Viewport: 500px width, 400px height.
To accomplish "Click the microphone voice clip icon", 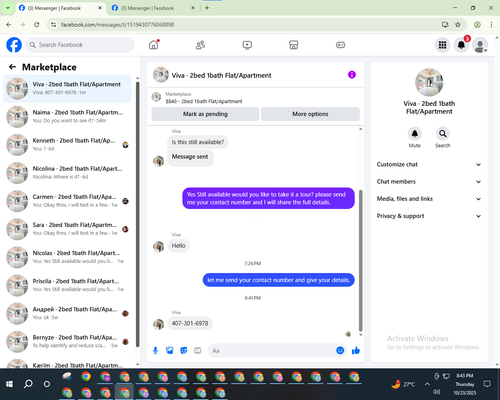I will tap(155, 350).
